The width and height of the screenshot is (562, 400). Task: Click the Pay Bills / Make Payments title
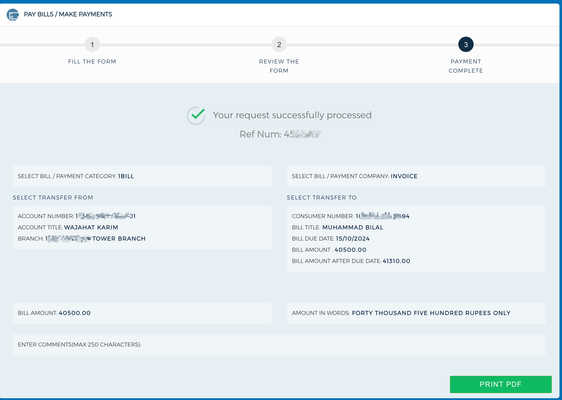coord(68,14)
